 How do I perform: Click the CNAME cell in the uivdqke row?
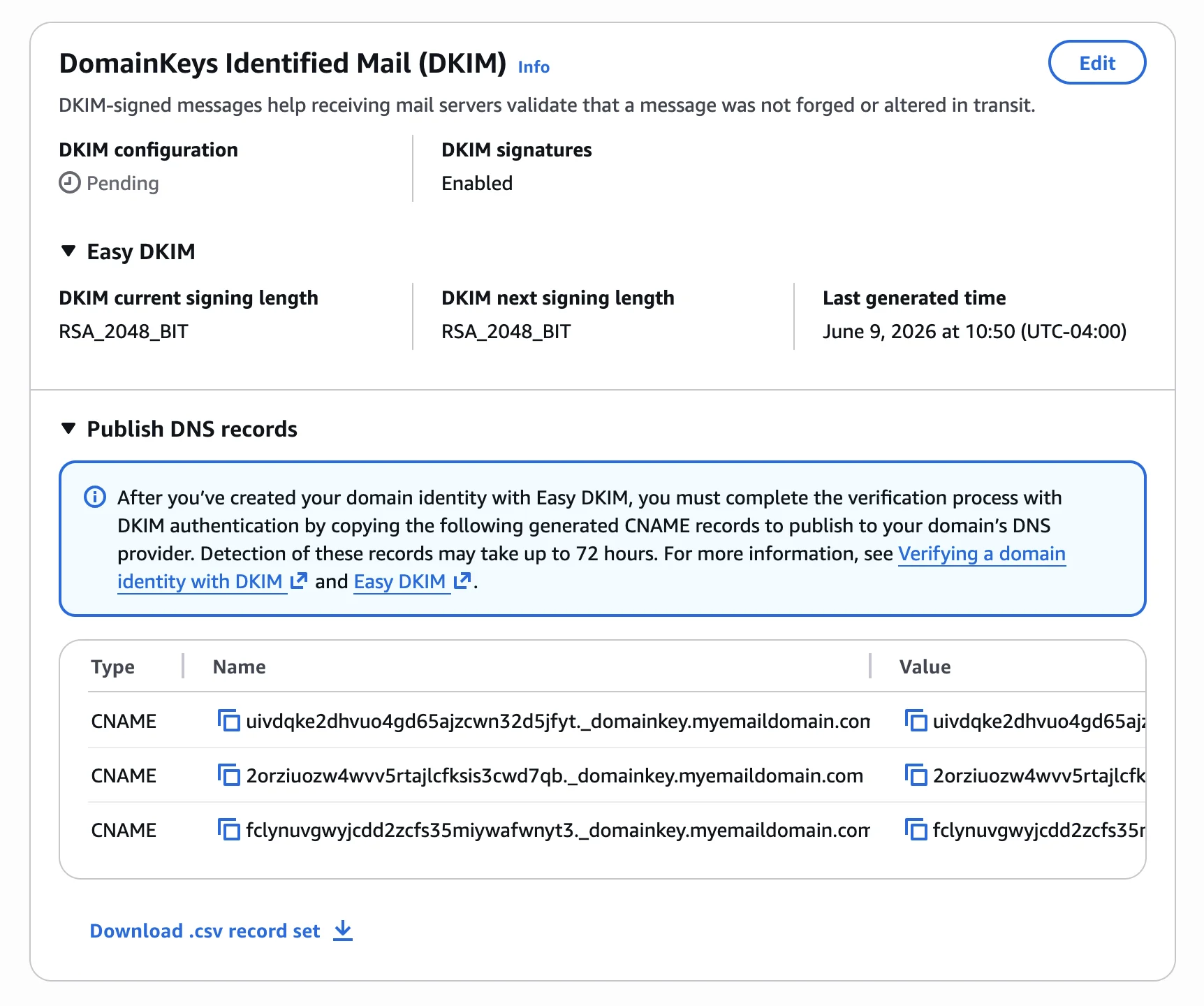click(124, 721)
